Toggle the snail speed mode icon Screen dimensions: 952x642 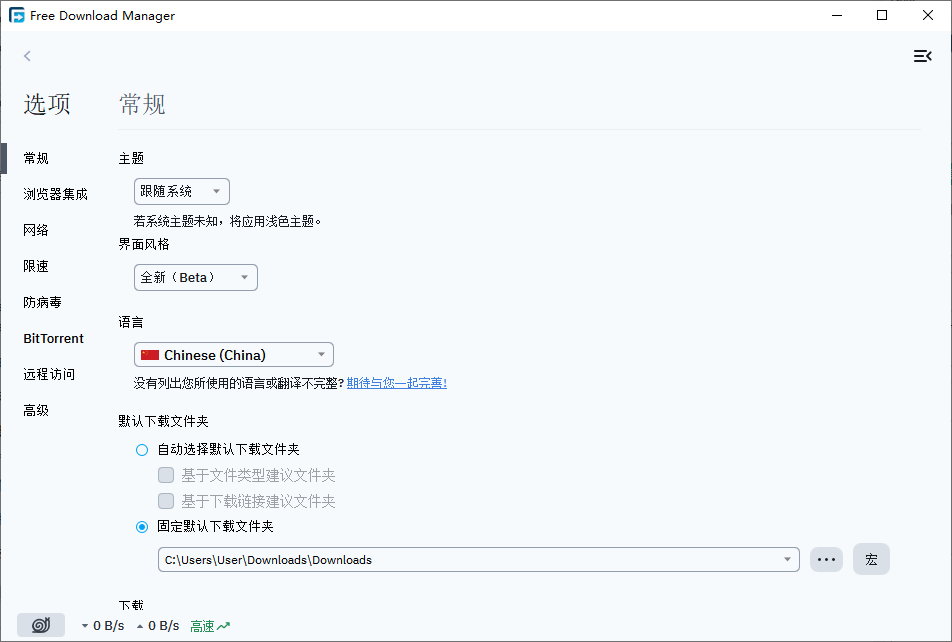tap(41, 625)
